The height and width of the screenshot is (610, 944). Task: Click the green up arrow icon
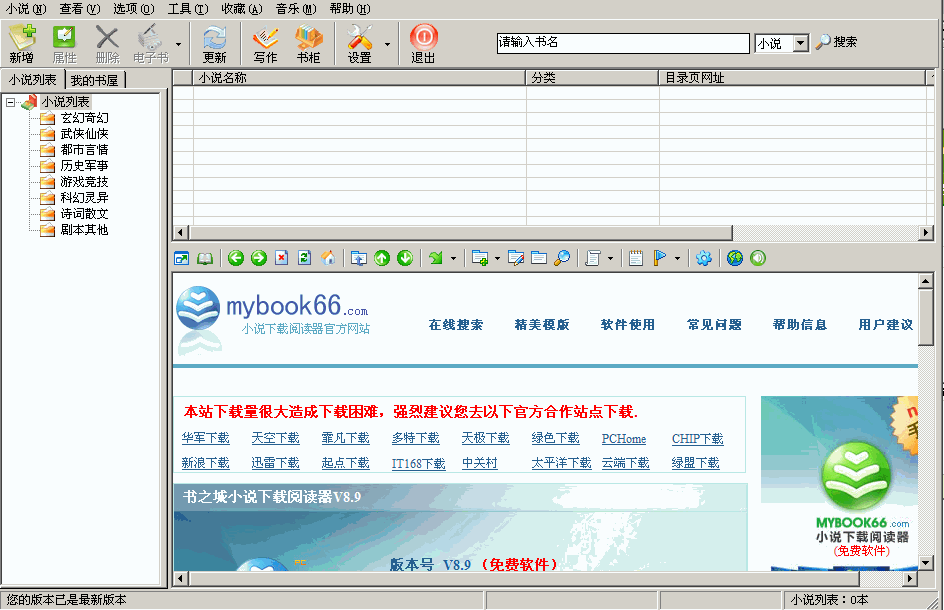tap(382, 258)
